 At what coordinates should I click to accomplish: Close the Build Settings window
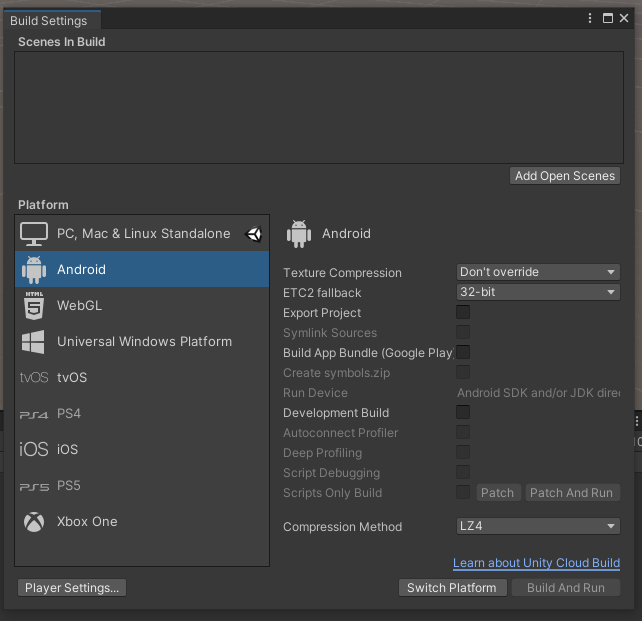click(x=624, y=18)
